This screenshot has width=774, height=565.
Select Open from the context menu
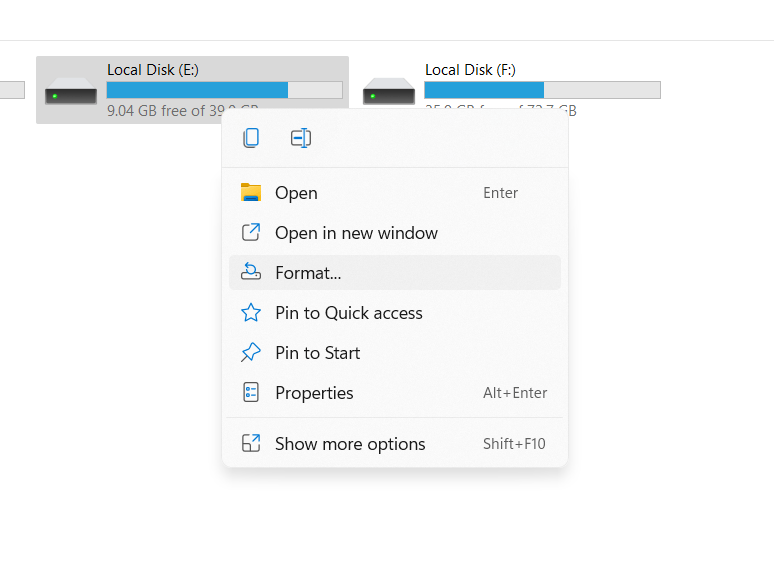tap(395, 193)
